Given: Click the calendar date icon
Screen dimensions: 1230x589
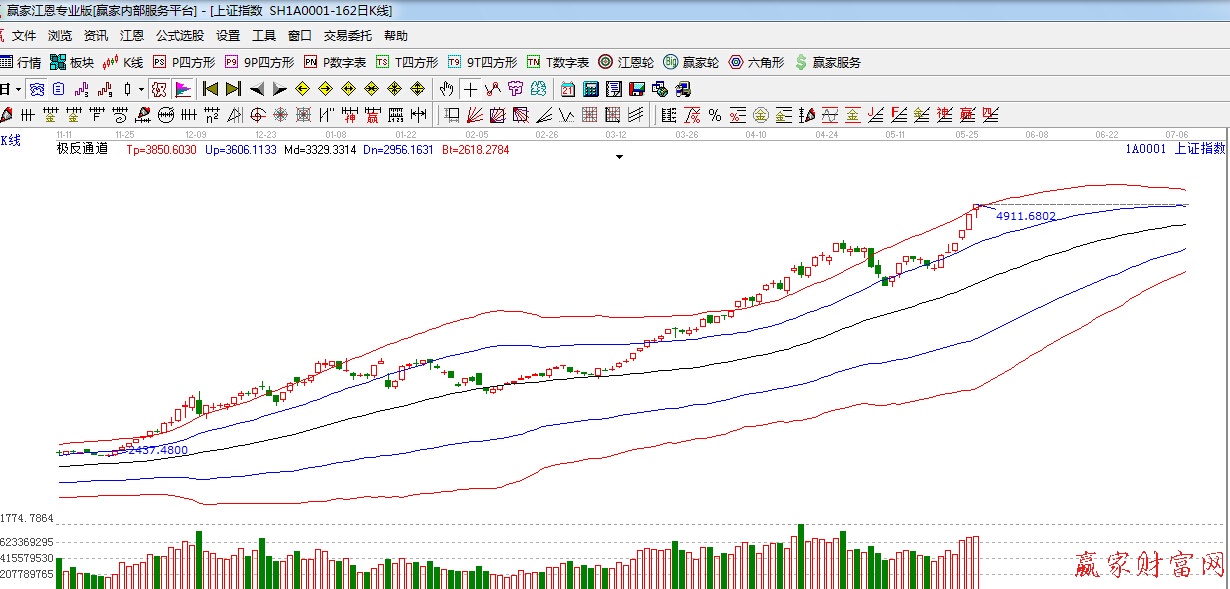Looking at the screenshot, I should [x=568, y=89].
